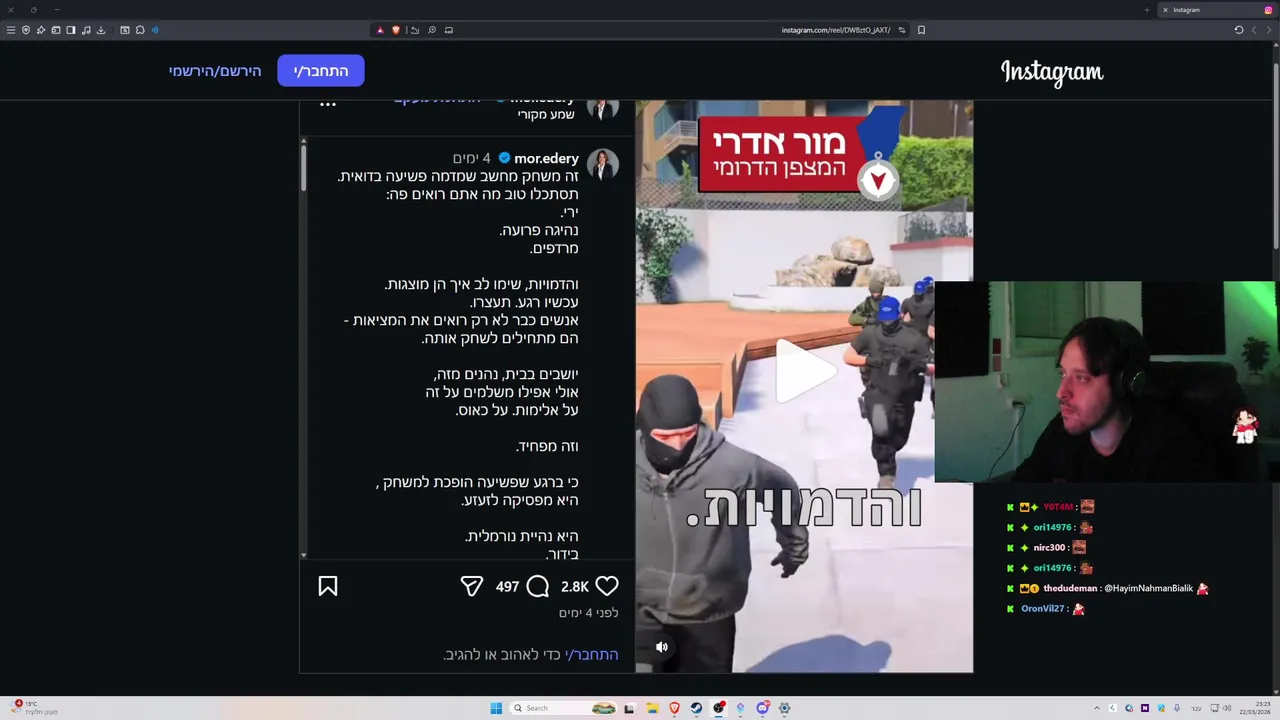The height and width of the screenshot is (720, 1280).
Task: Click the downloads arrow icon in browser toolbar
Action: [101, 30]
